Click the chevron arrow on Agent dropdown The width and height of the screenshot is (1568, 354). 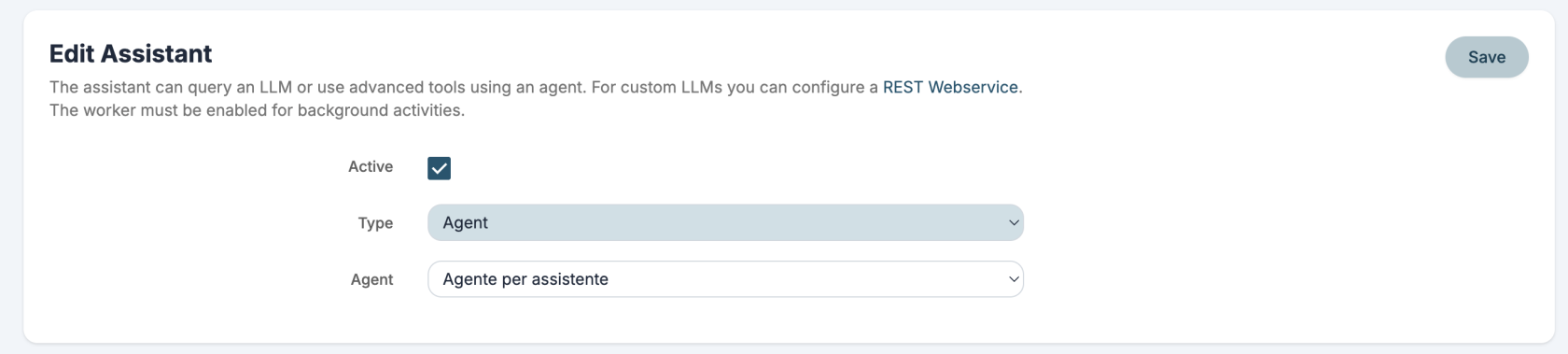(1014, 279)
